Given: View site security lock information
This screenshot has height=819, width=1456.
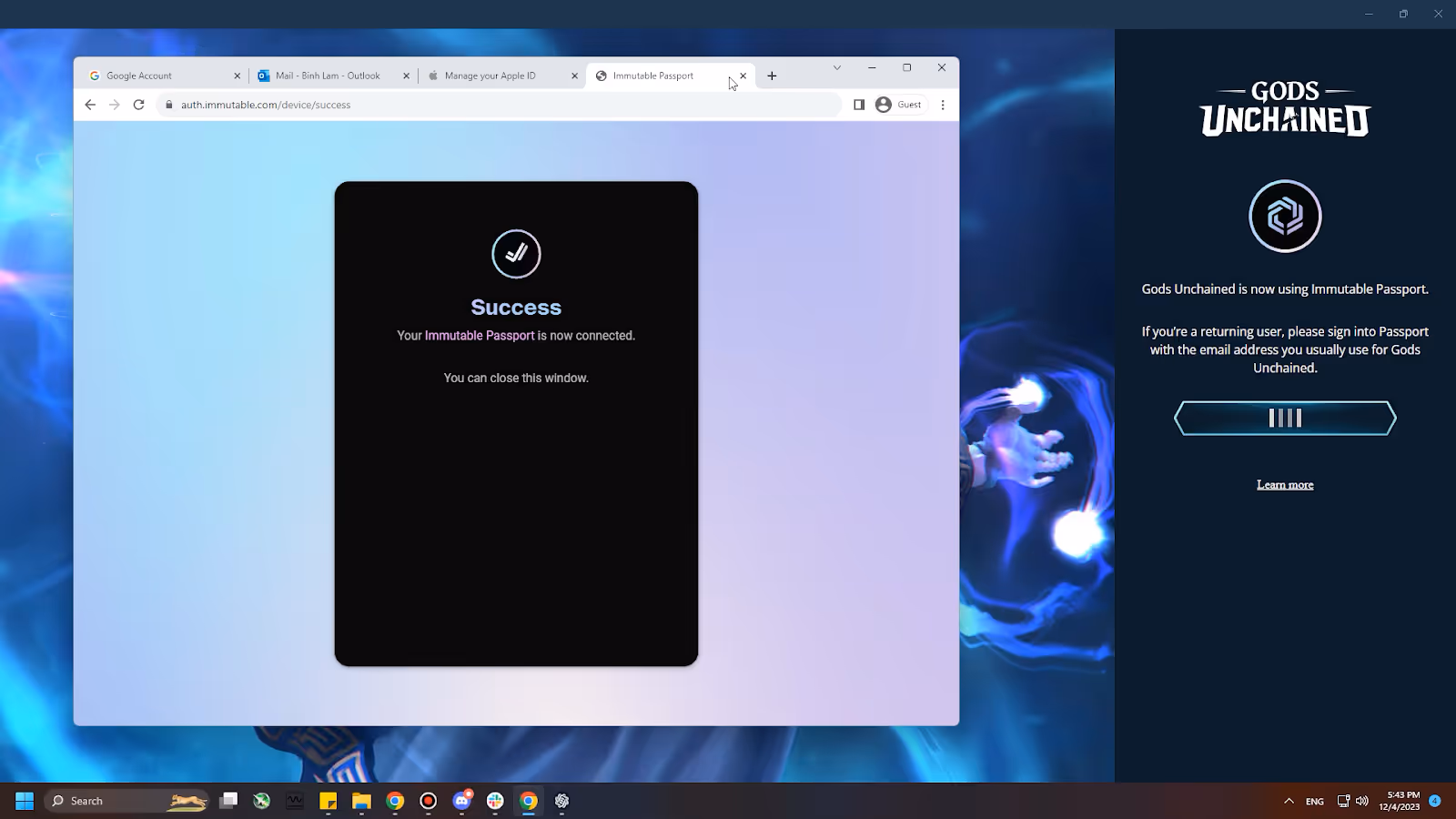Looking at the screenshot, I should [169, 105].
